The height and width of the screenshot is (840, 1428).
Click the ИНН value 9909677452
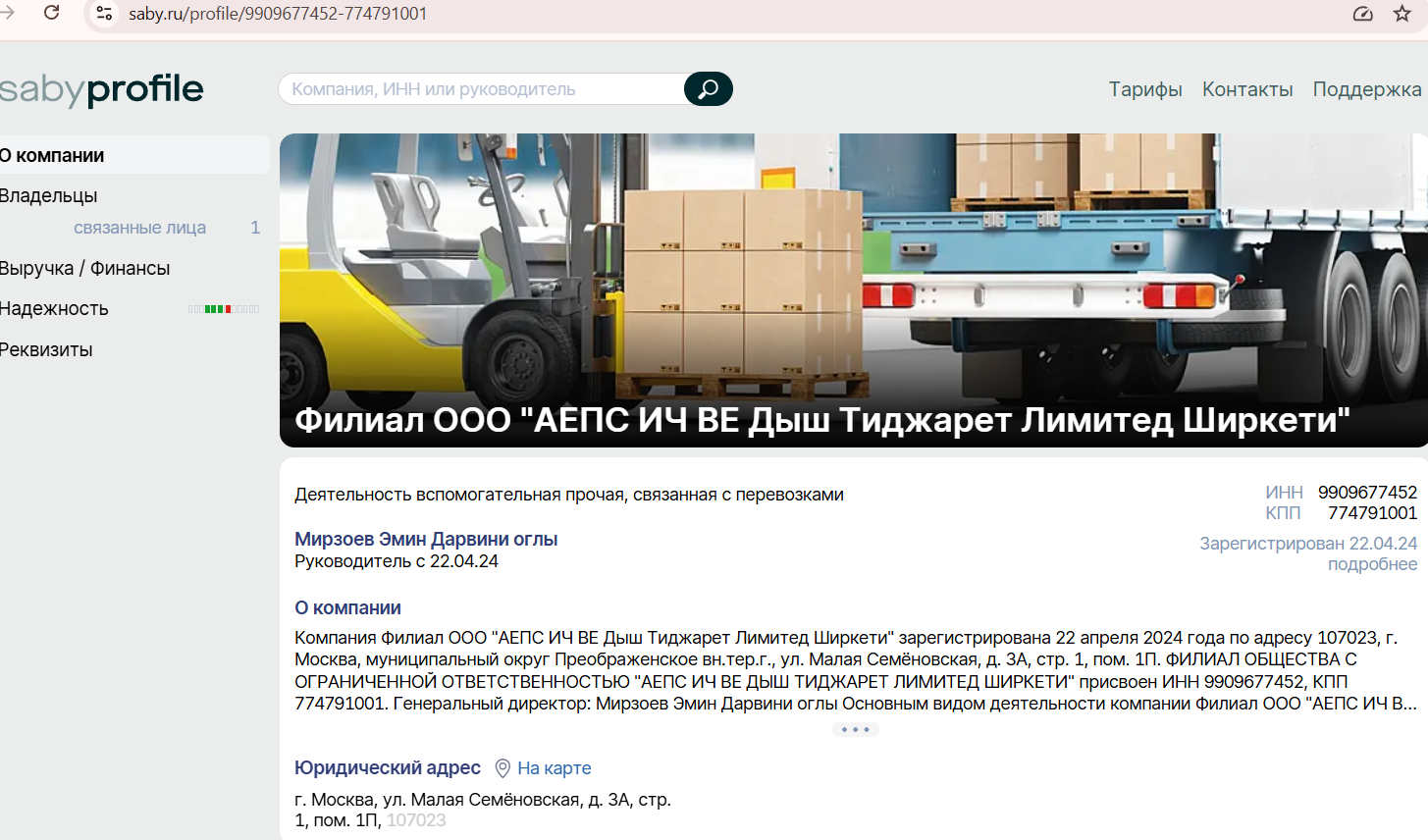click(1367, 493)
